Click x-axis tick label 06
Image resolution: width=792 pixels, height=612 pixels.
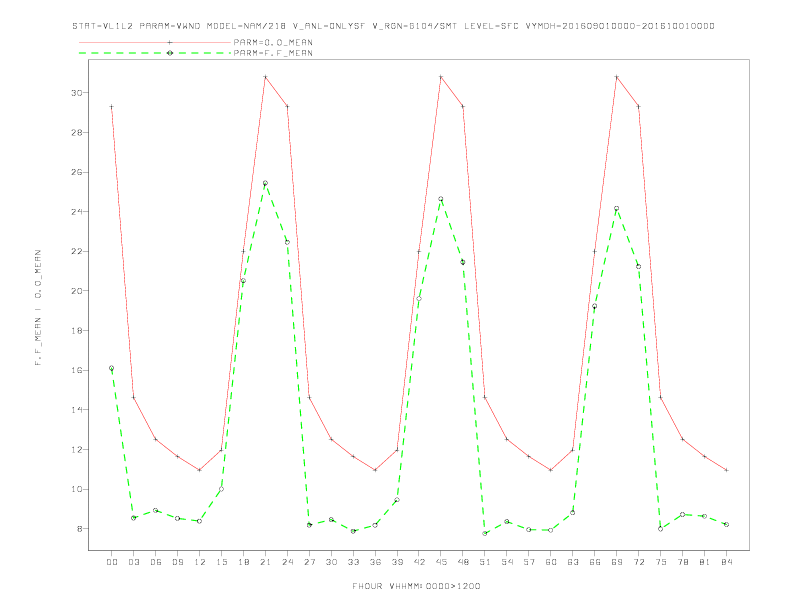point(156,562)
